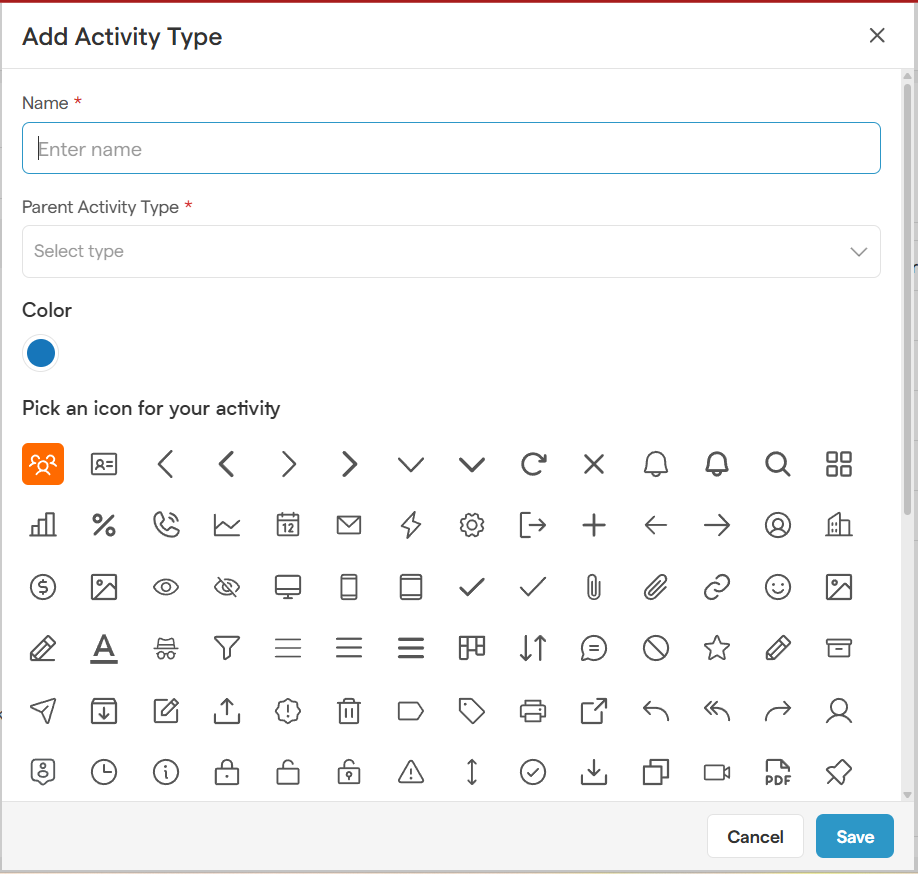Select the orange group meeting icon
918x874 pixels.
pyautogui.click(x=43, y=464)
